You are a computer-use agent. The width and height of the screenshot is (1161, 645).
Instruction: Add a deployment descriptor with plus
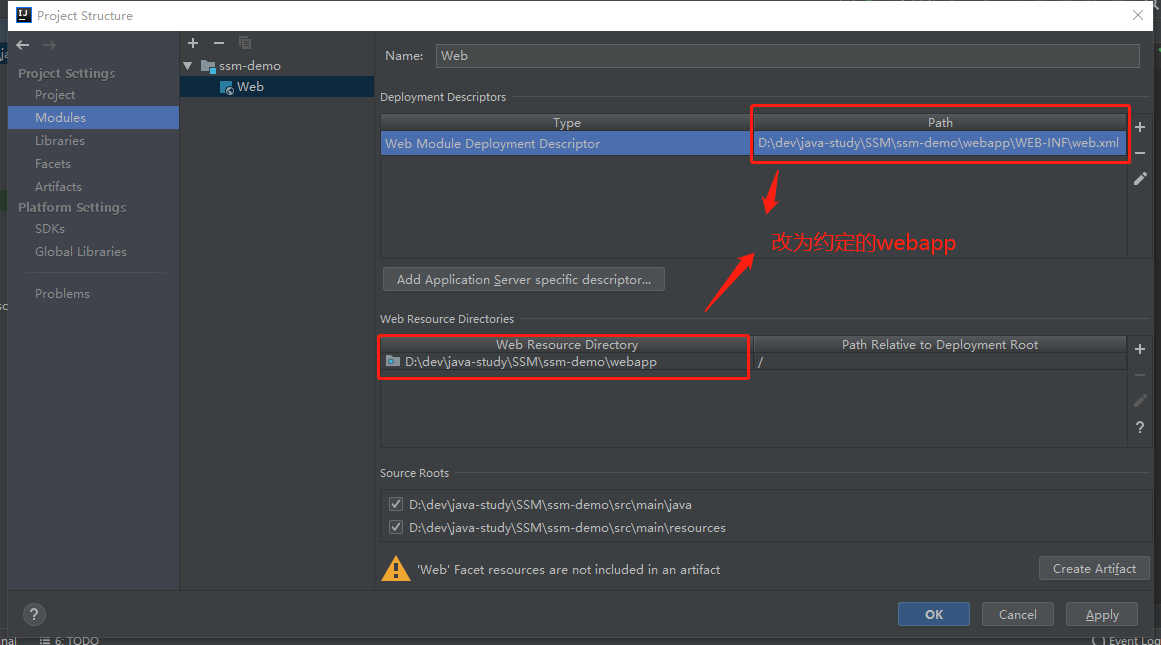(1140, 127)
